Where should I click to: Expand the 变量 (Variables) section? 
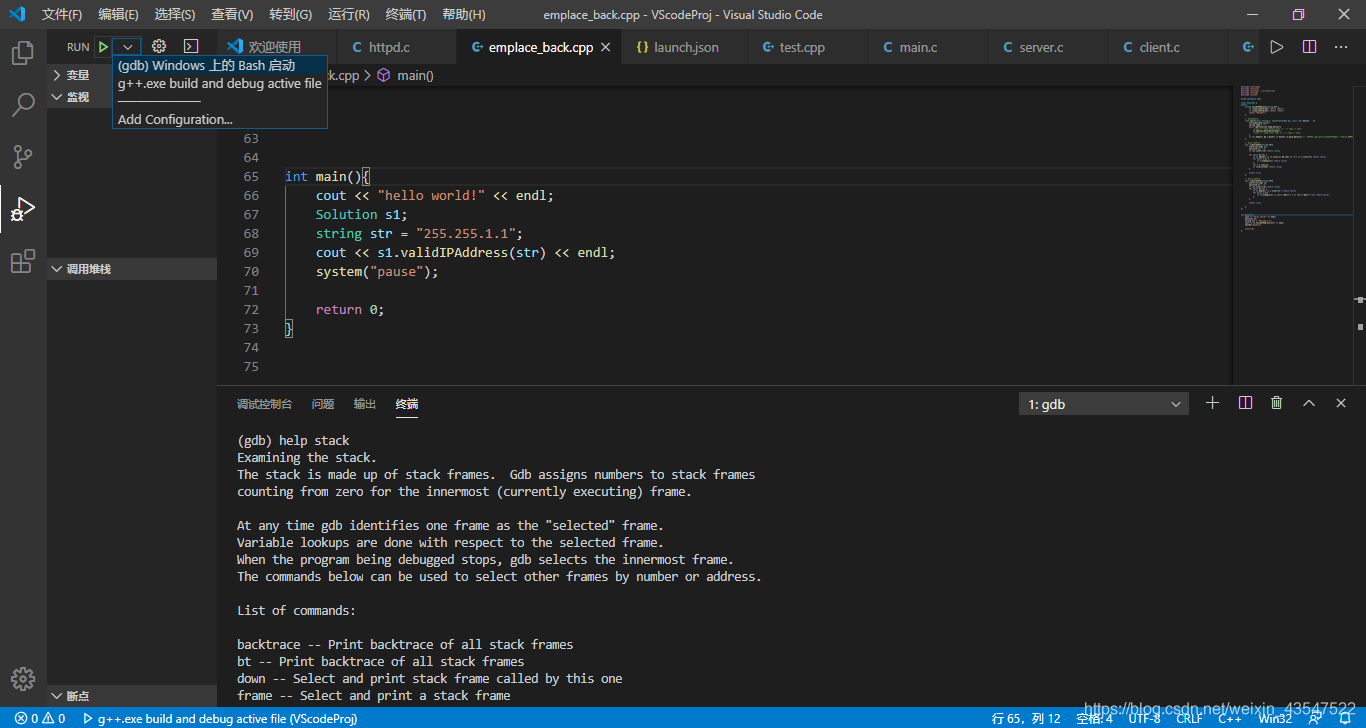[x=132, y=75]
